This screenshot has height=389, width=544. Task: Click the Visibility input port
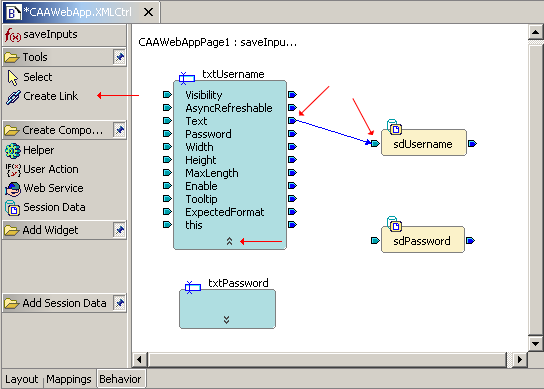coord(167,94)
